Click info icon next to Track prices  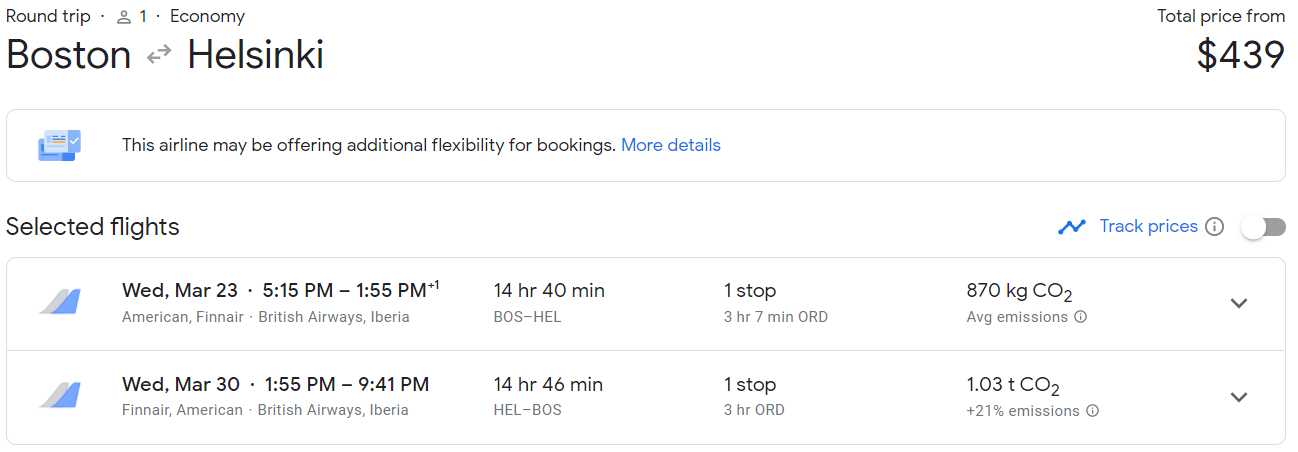click(x=1214, y=226)
